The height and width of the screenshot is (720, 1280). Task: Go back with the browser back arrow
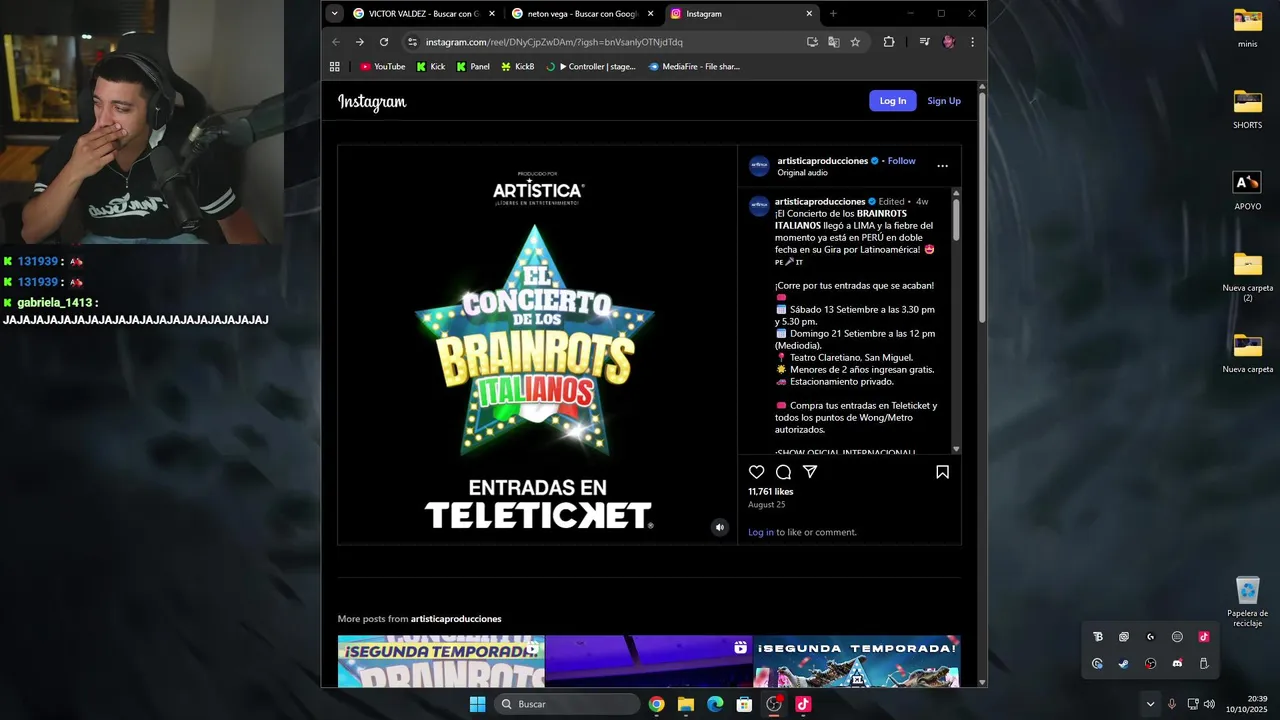point(336,42)
